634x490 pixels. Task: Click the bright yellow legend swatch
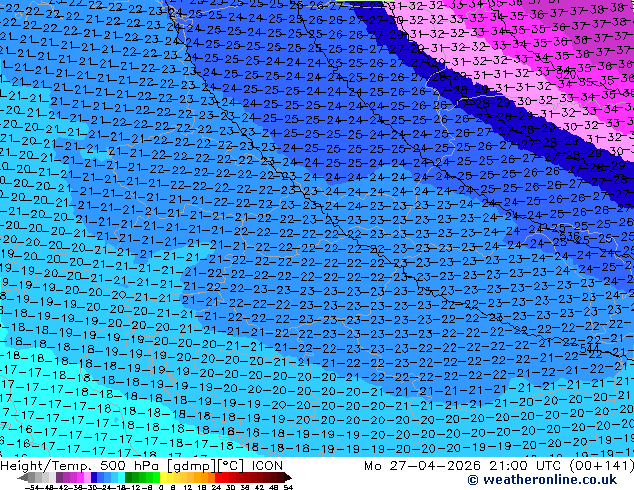click(x=163, y=477)
